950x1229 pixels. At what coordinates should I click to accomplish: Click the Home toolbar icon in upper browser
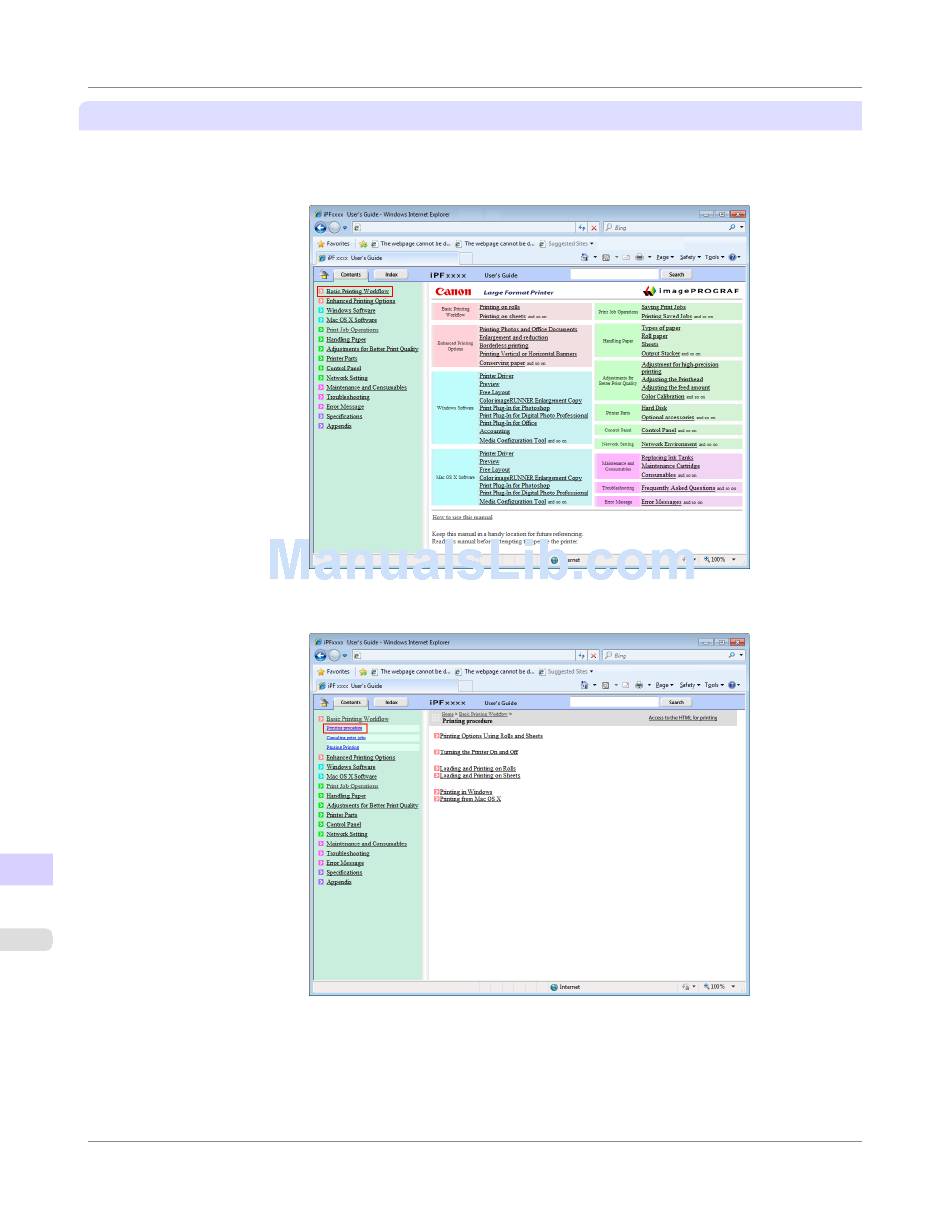585,257
